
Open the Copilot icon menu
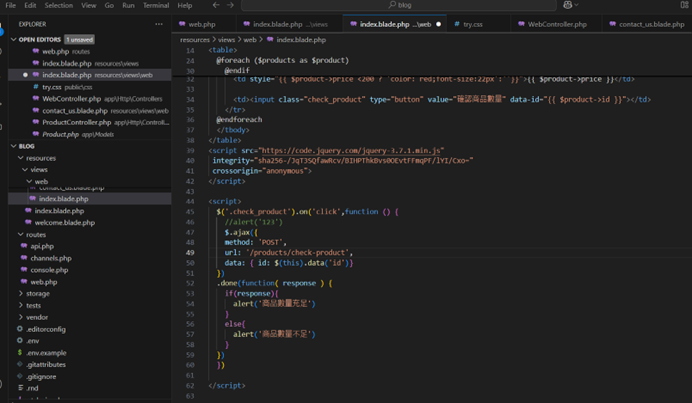(571, 5)
